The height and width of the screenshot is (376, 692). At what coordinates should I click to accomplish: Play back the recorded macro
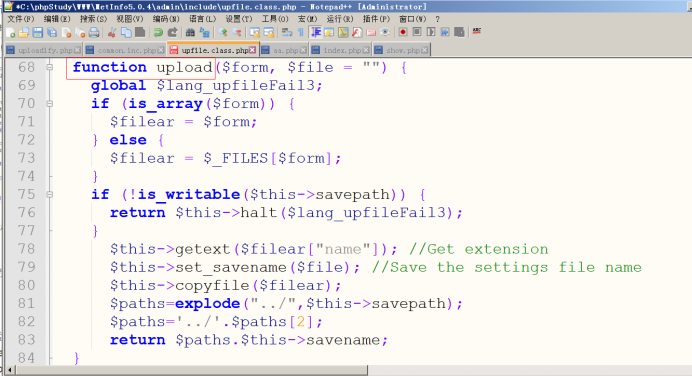431,32
